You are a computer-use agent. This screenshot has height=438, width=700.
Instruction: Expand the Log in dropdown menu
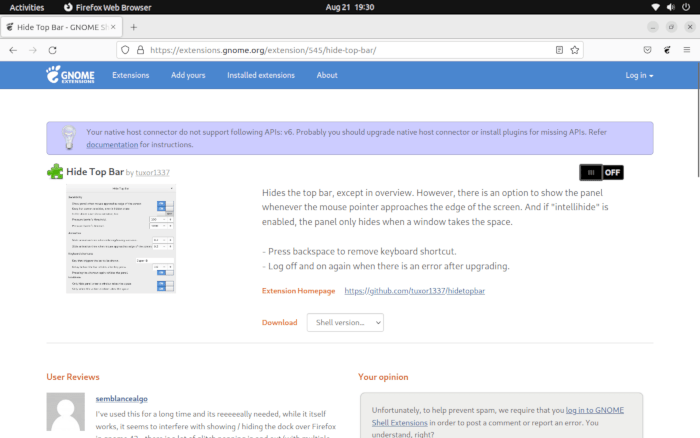click(x=639, y=75)
